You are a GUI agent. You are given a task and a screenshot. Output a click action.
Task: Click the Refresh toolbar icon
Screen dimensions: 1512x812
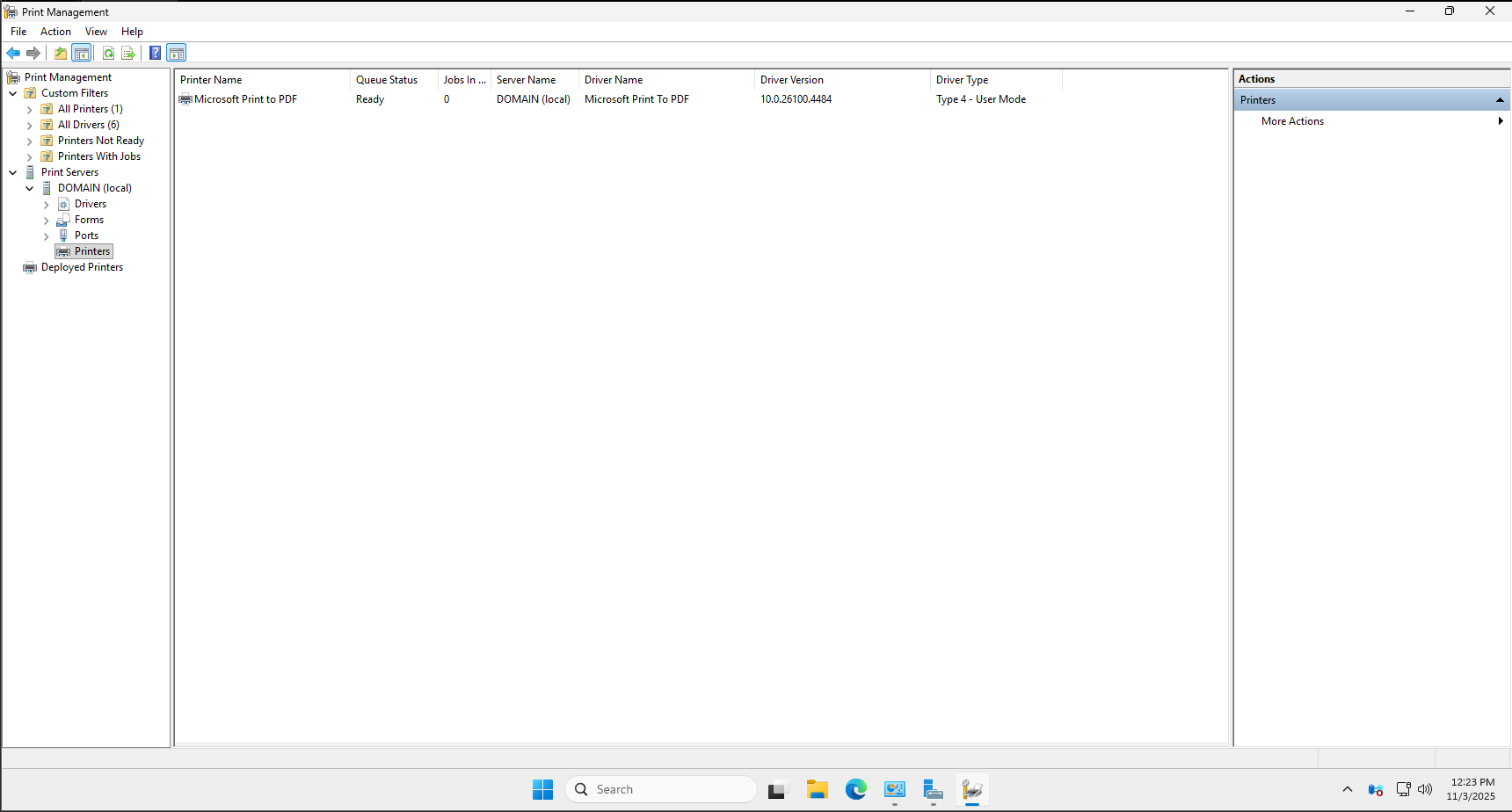(x=108, y=53)
